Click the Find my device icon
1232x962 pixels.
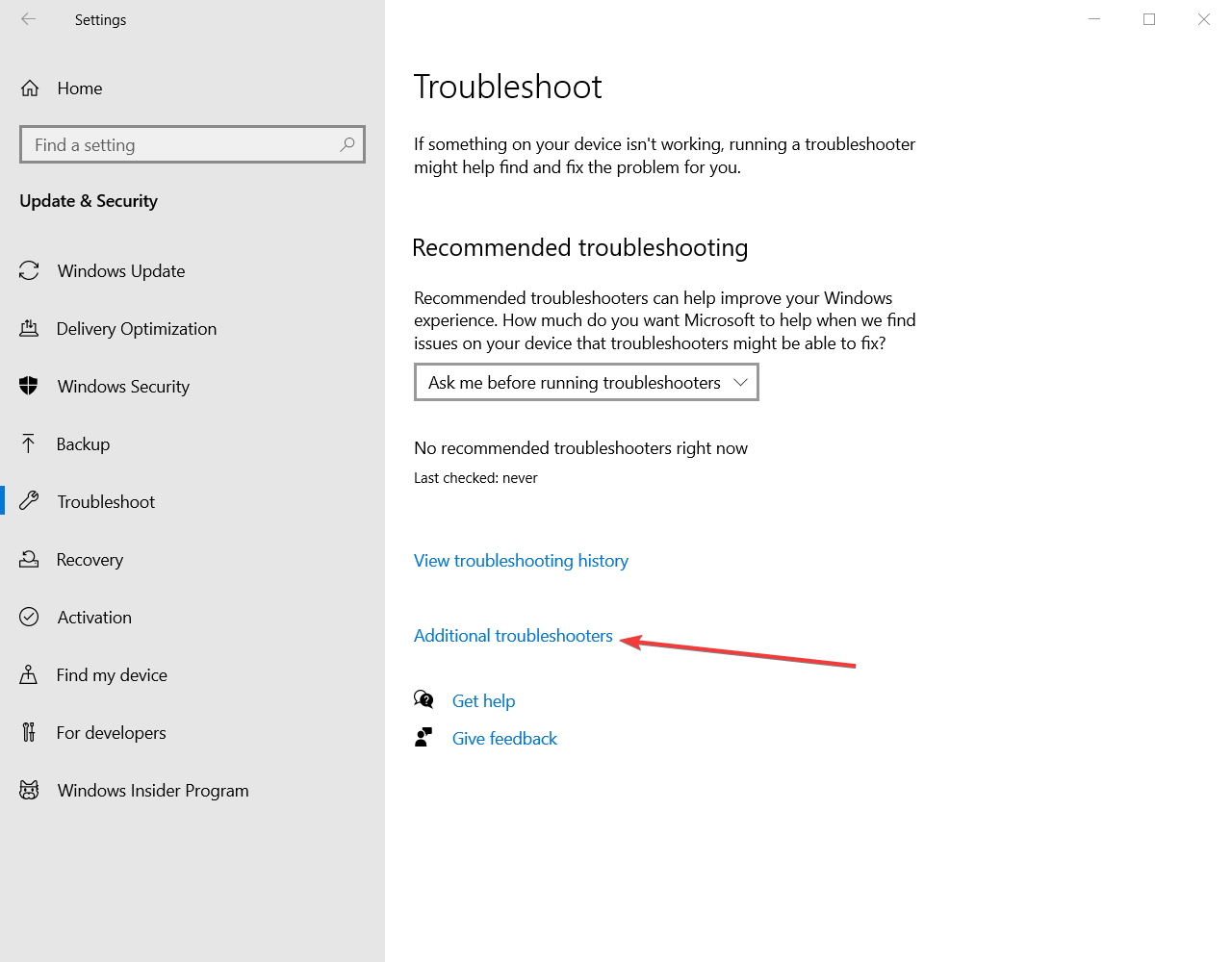point(29,674)
